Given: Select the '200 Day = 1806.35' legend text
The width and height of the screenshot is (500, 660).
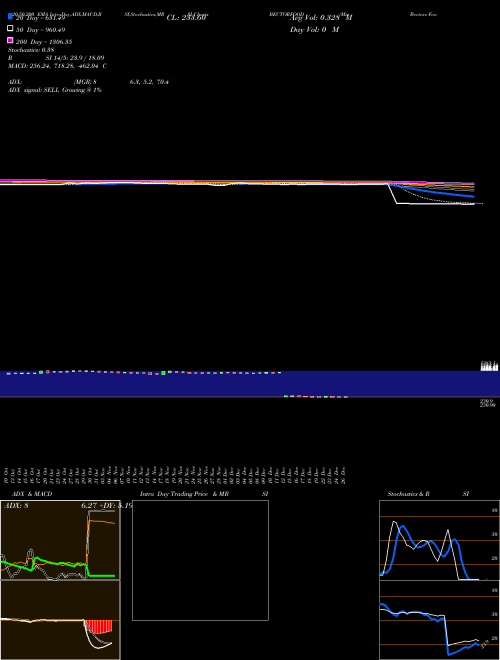Looking at the screenshot, I should (44, 42).
